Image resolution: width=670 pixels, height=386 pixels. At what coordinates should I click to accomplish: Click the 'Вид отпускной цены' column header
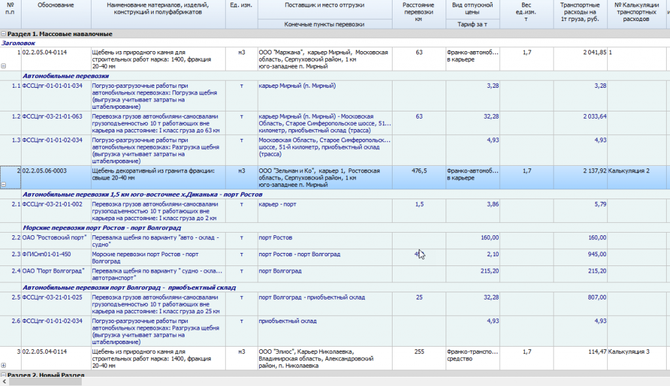pos(473,9)
